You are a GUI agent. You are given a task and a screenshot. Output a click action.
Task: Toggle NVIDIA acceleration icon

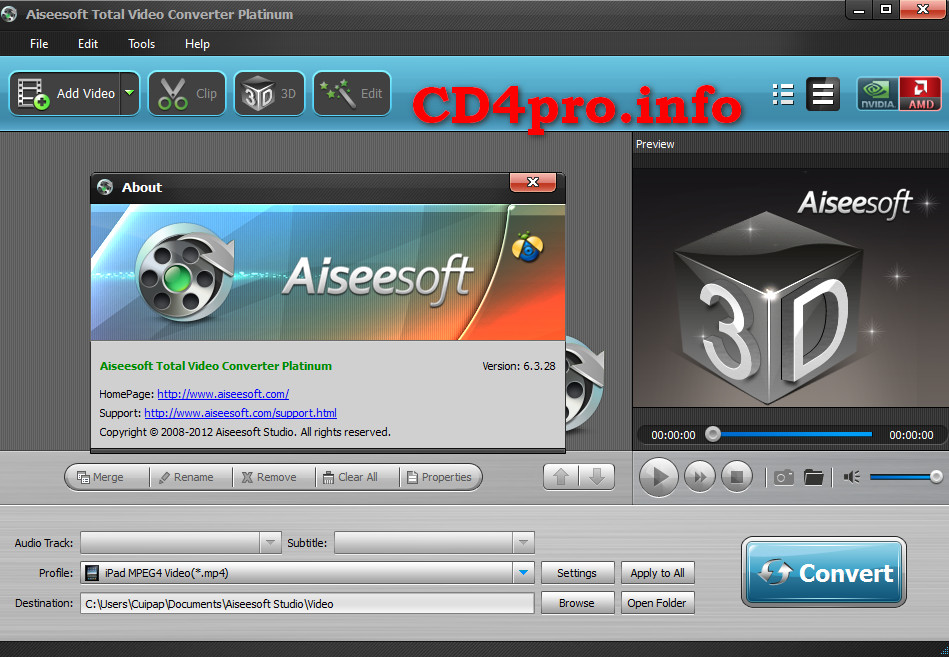(x=878, y=94)
